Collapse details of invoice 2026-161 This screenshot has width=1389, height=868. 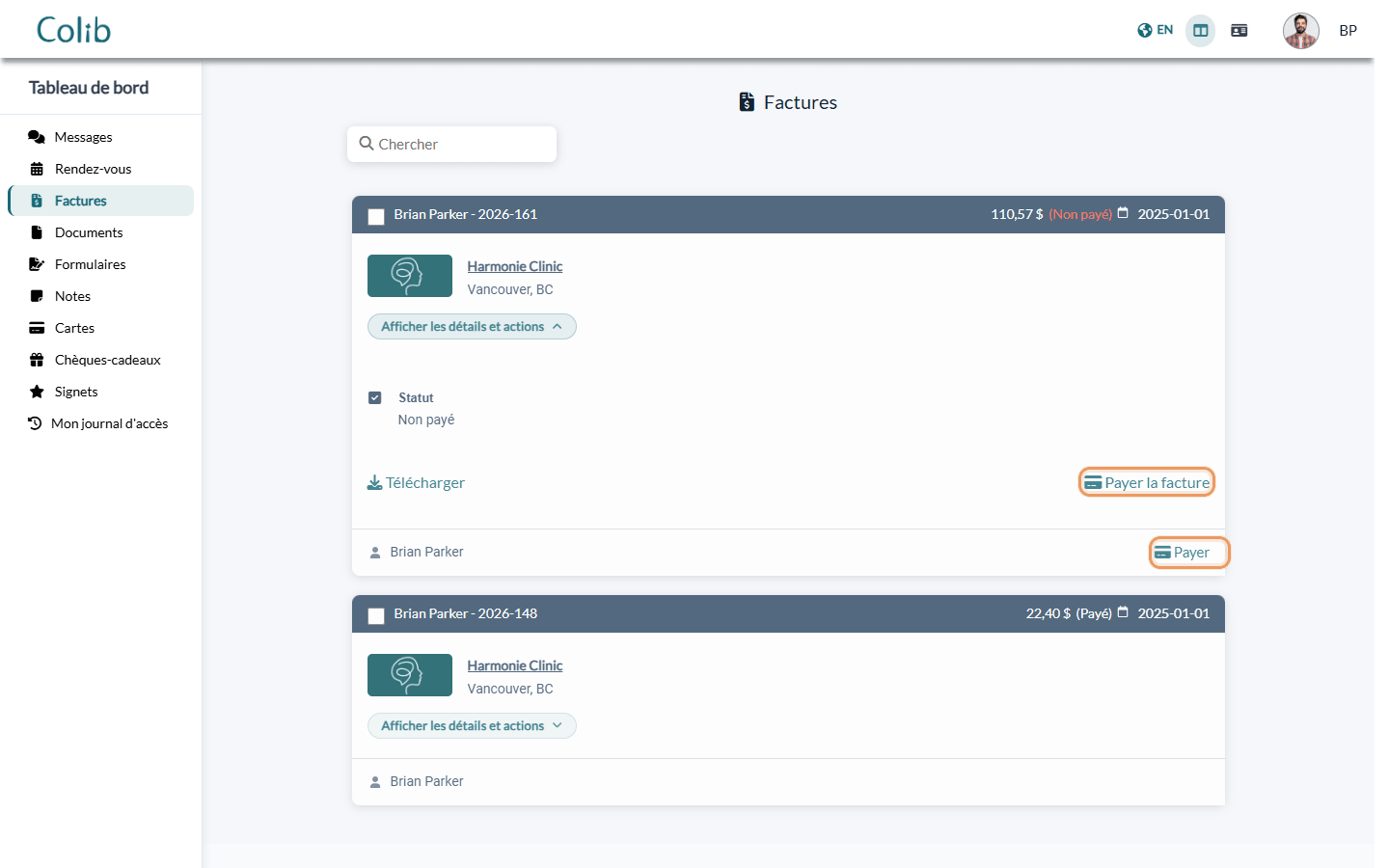472,327
